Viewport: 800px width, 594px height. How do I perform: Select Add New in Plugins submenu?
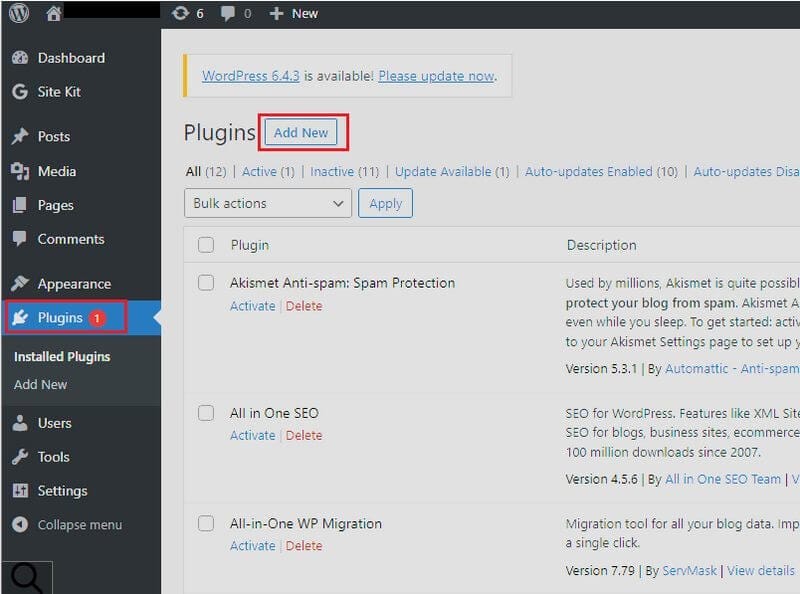(40, 384)
